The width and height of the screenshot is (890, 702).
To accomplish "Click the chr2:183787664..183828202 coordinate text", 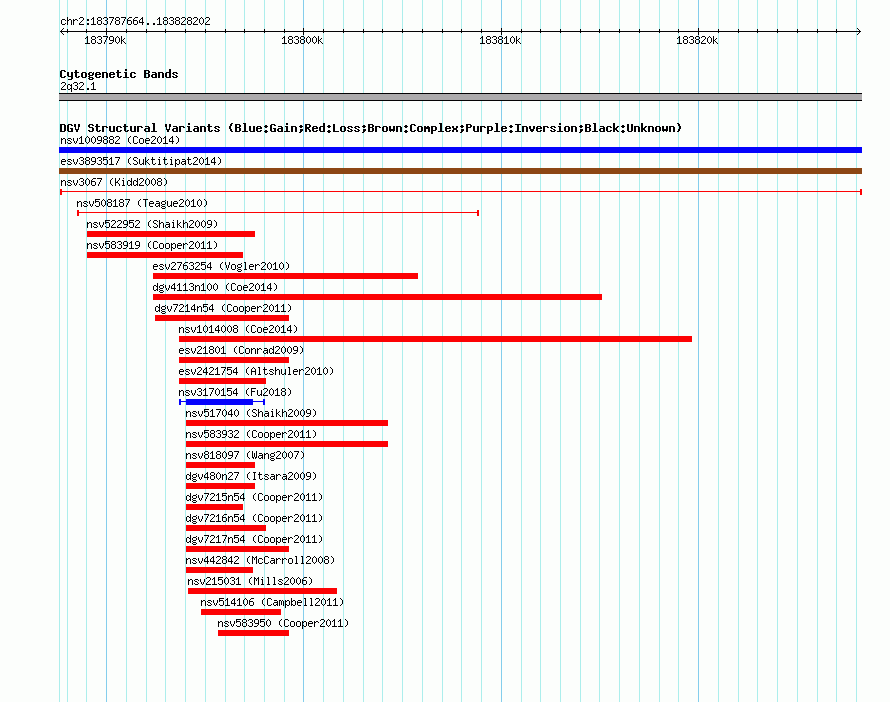I will (x=135, y=21).
